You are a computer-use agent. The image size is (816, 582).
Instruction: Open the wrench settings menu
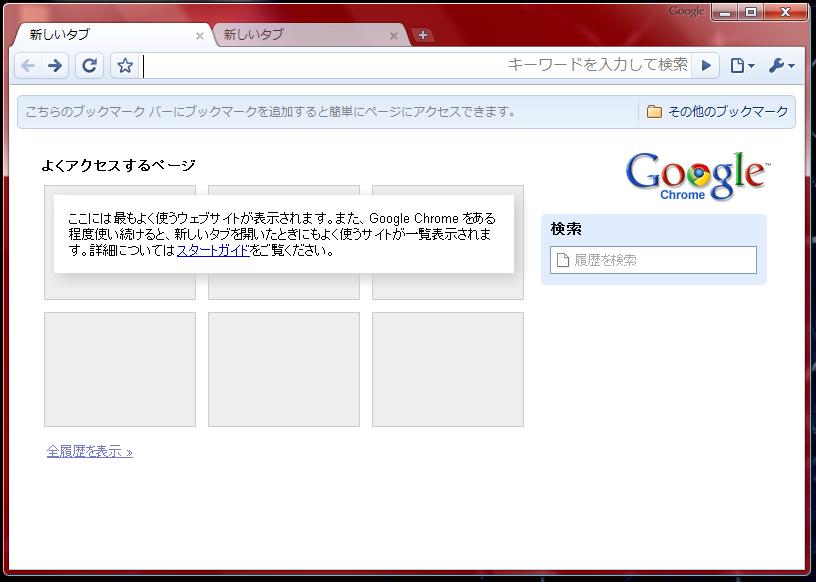(782, 66)
